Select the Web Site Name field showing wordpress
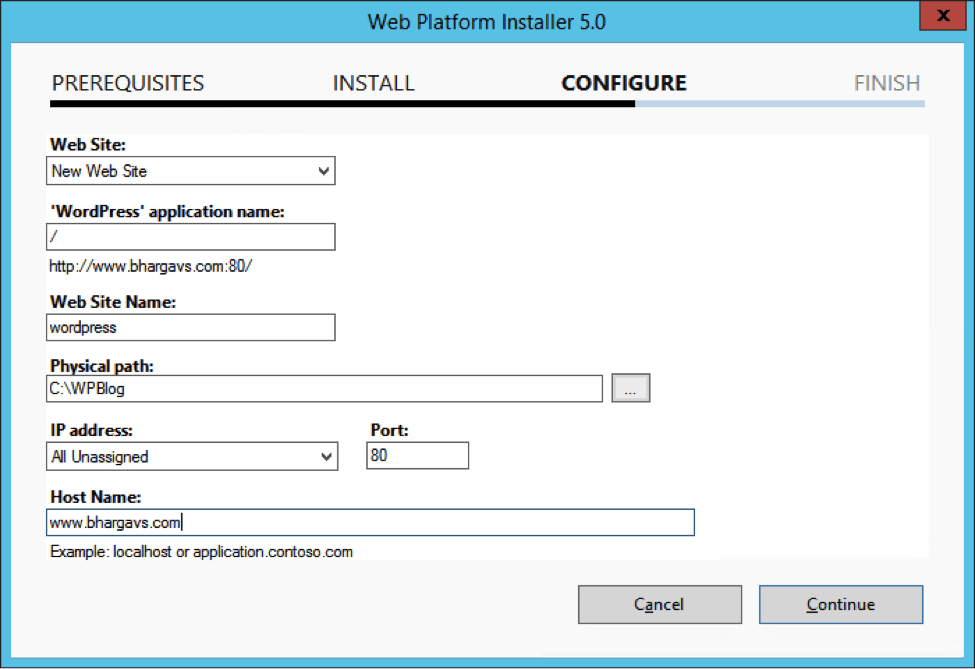 coord(190,327)
